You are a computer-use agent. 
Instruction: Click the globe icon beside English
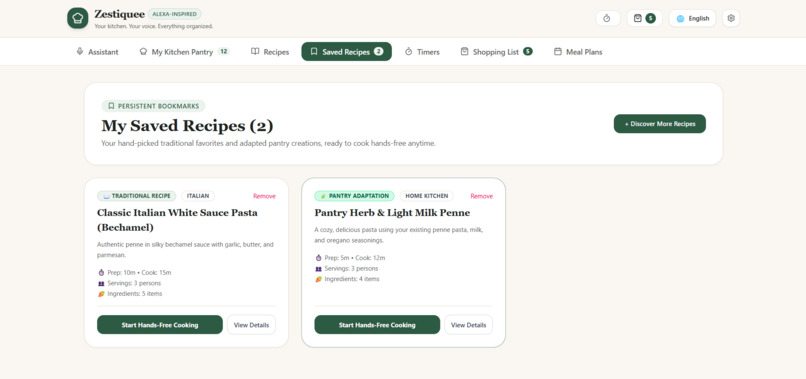pos(681,19)
